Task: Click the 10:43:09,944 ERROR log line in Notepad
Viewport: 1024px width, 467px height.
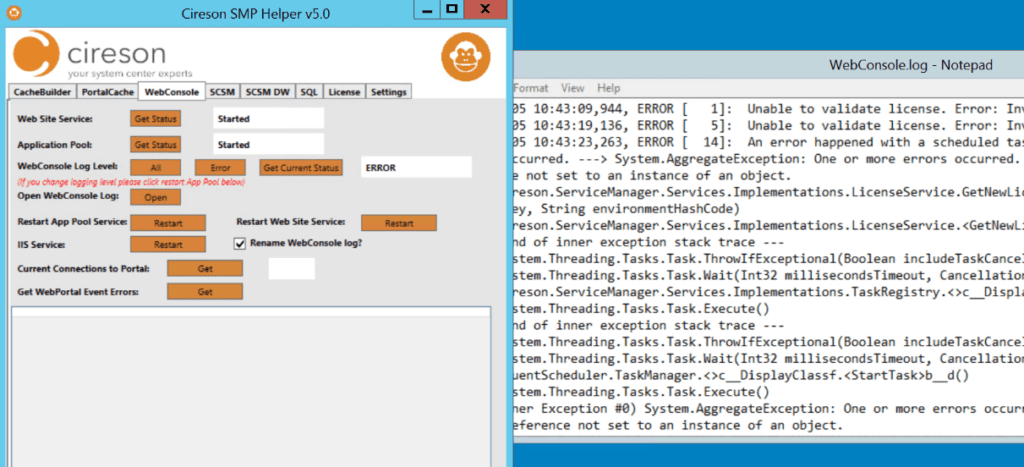Action: point(769,108)
